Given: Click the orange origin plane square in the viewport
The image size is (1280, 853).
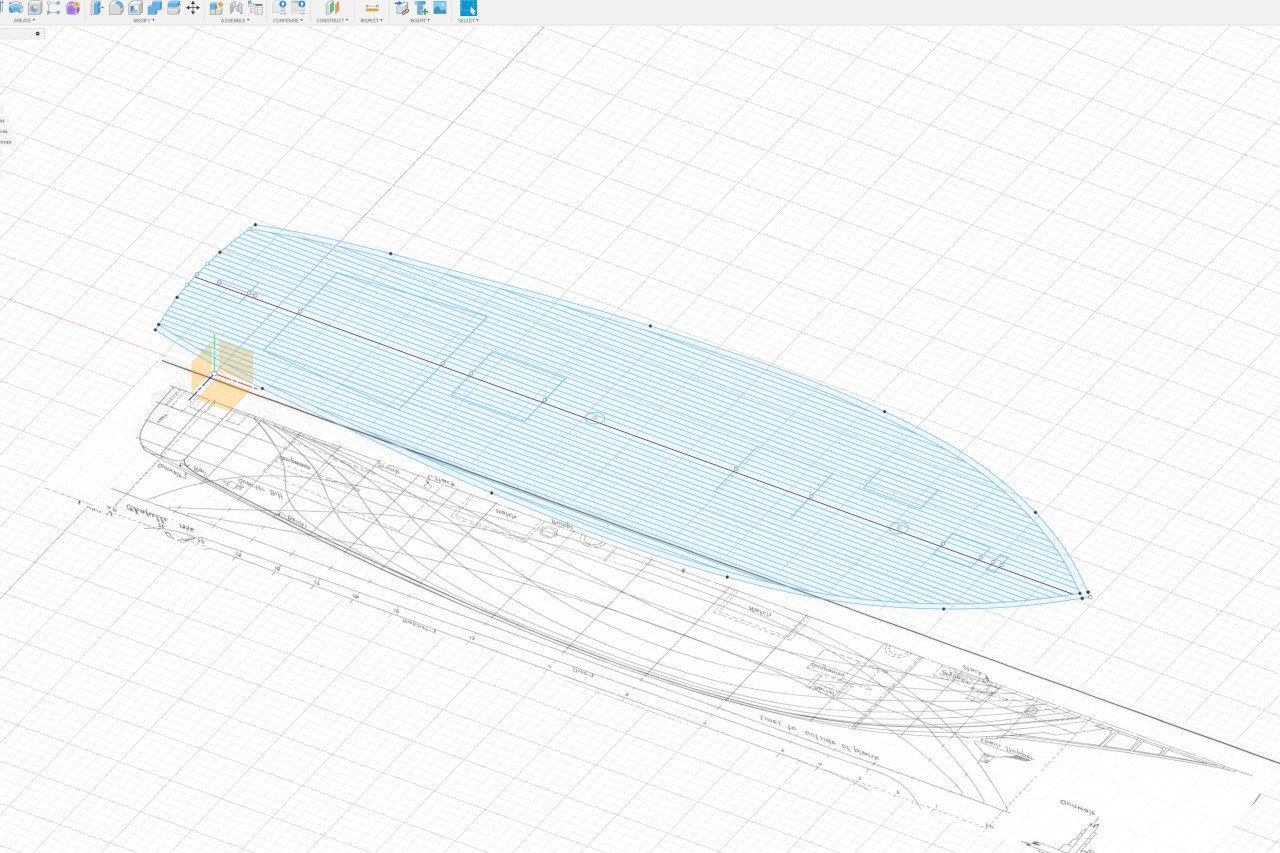Looking at the screenshot, I should 221,374.
